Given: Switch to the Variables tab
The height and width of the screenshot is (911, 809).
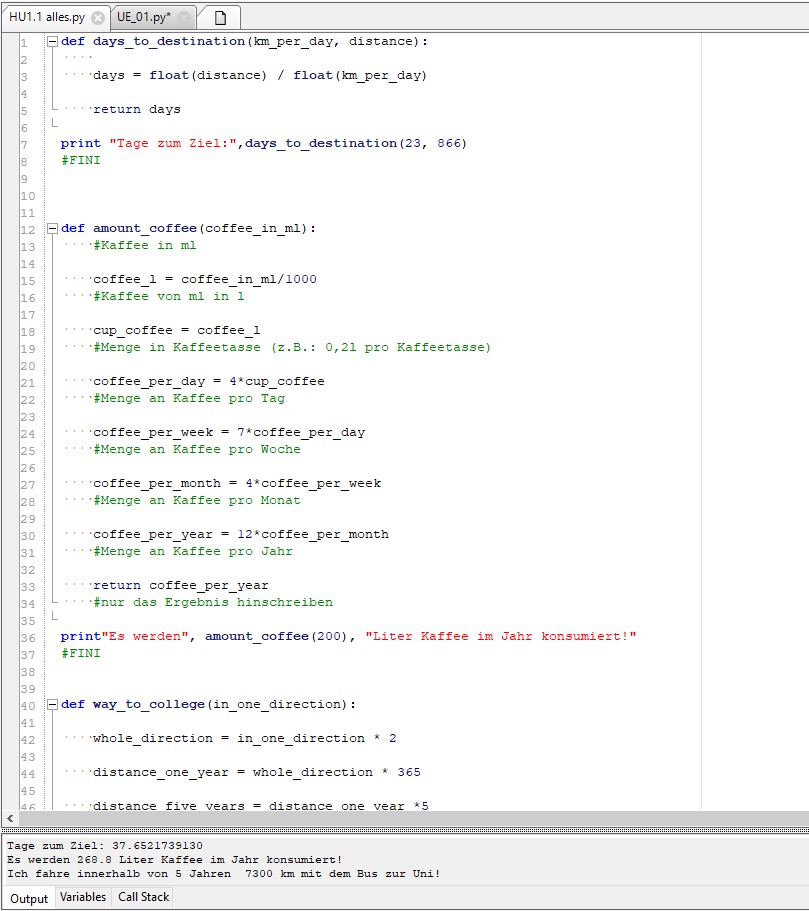Looking at the screenshot, I should click(x=82, y=897).
